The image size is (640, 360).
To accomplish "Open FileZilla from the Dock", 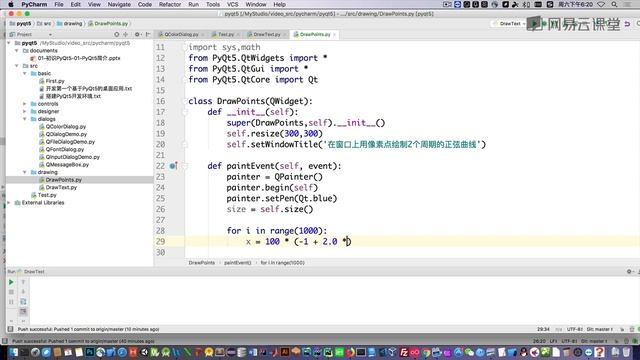I will coord(404,352).
